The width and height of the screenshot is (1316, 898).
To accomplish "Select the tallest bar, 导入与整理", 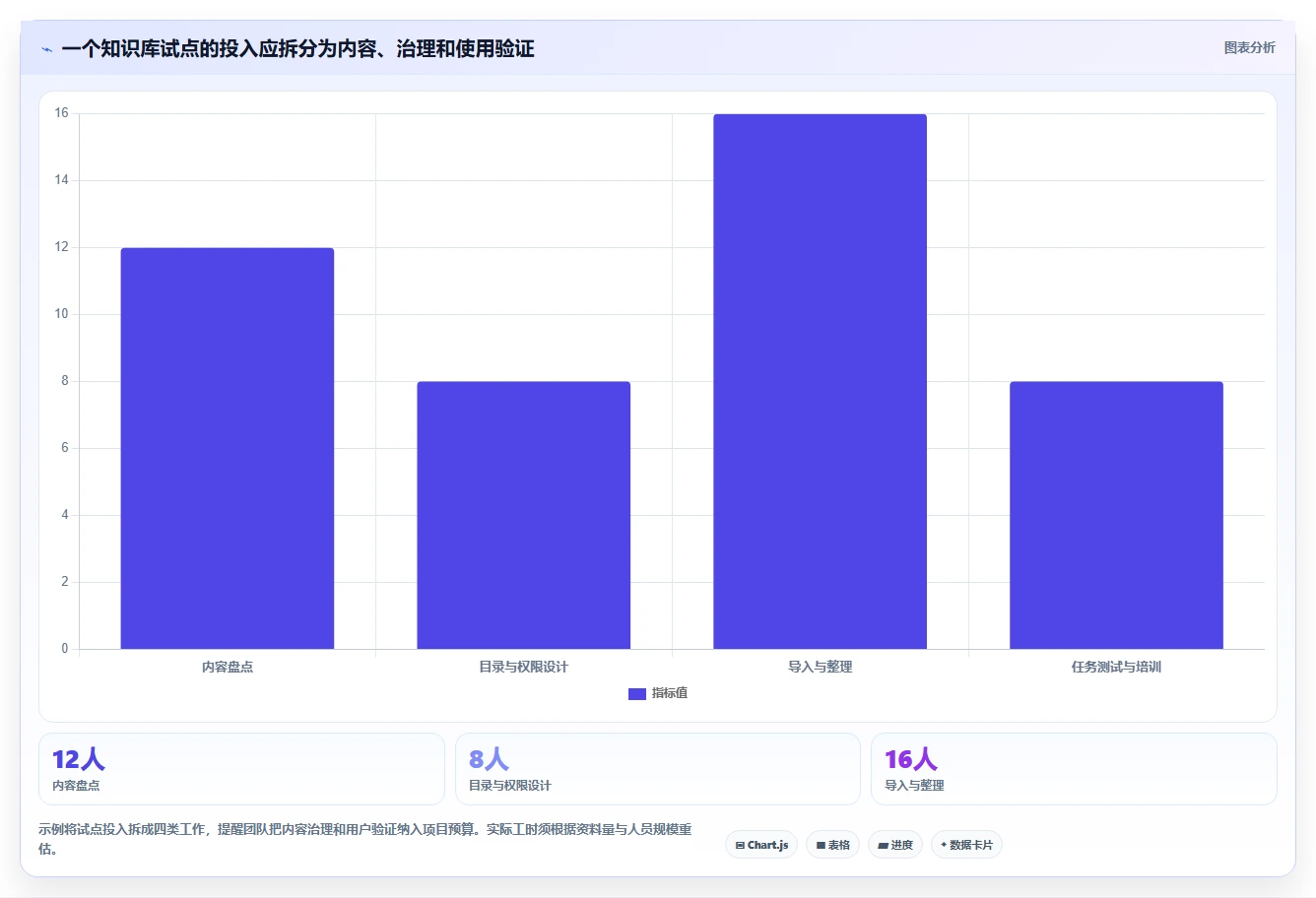I will click(x=821, y=381).
